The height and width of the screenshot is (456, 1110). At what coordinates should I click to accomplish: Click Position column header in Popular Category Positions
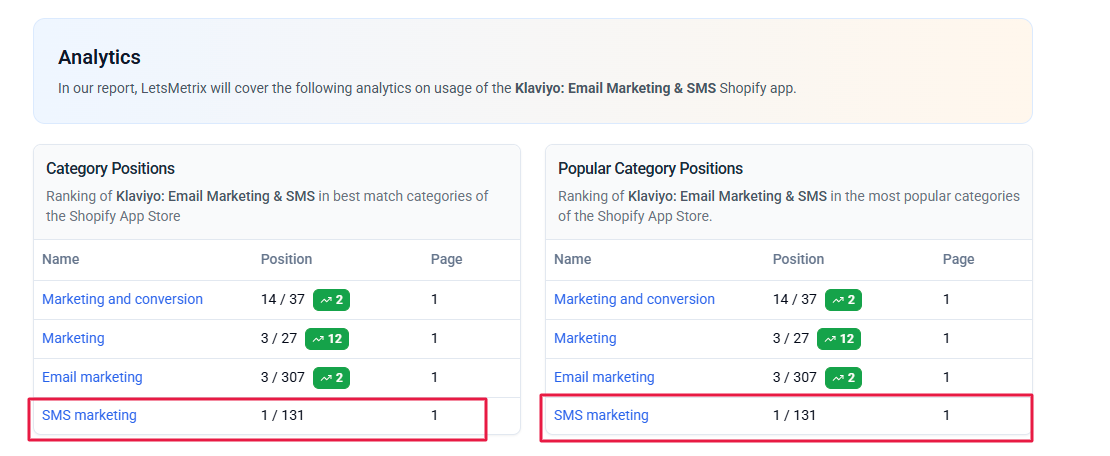click(x=798, y=259)
